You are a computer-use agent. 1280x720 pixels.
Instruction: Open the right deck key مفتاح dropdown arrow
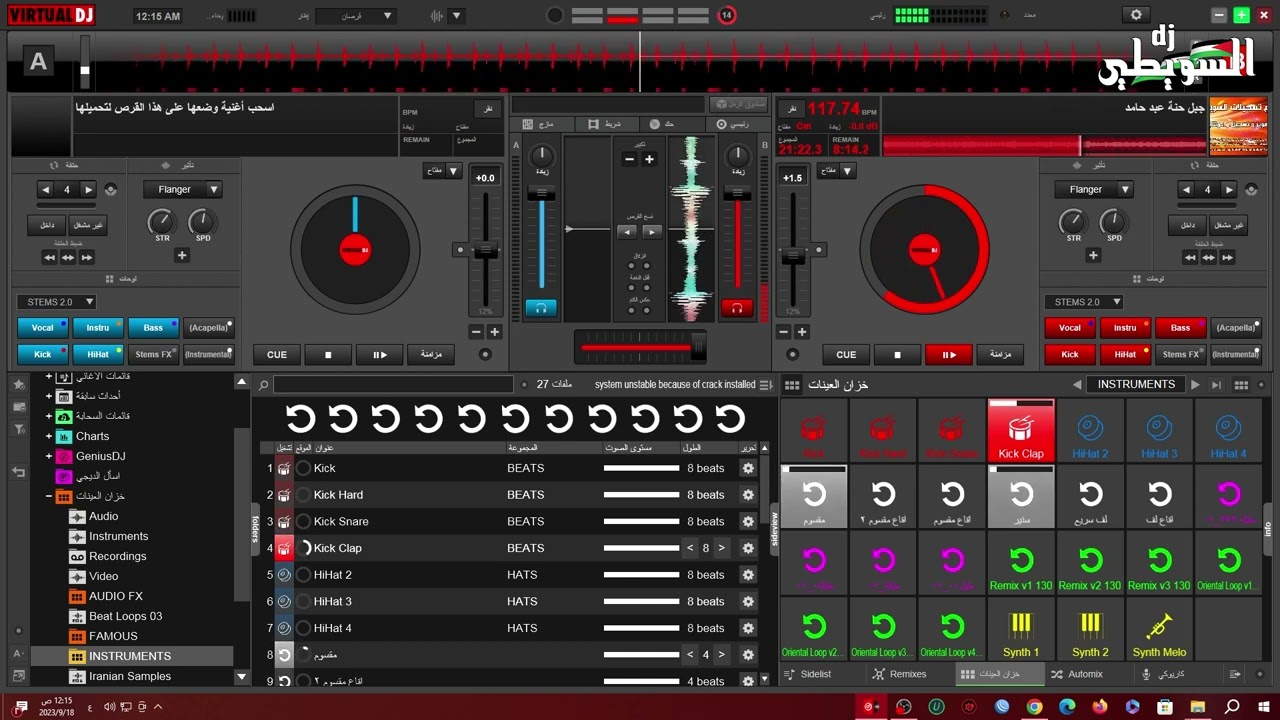click(848, 171)
